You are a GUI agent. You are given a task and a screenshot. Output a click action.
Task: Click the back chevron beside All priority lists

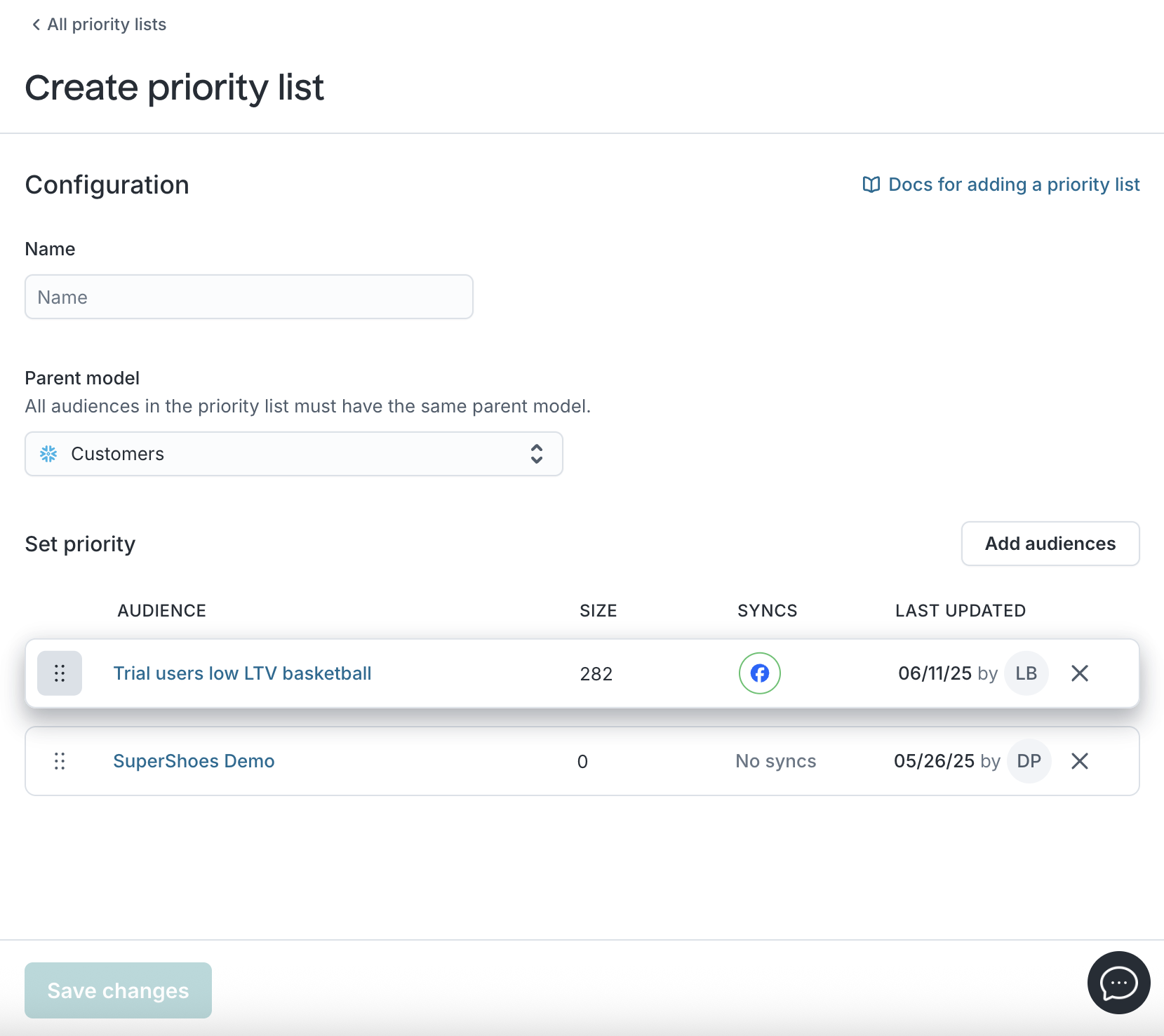[36, 25]
